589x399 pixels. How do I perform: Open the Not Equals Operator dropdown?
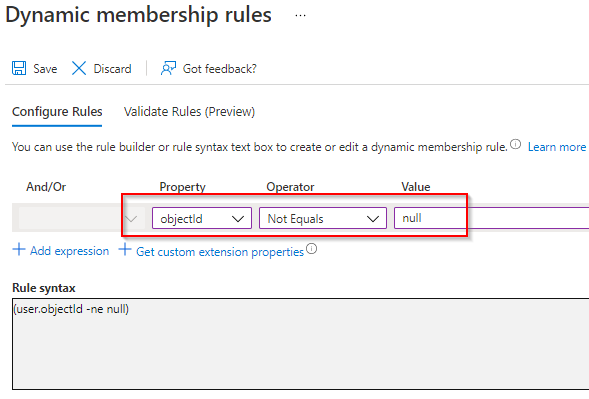[323, 218]
